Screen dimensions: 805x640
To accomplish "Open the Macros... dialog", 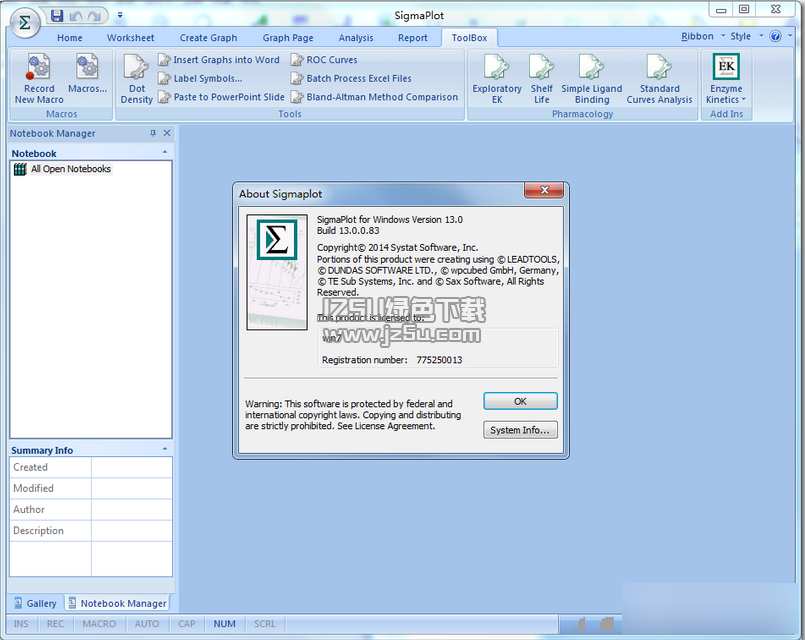I will [x=87, y=74].
